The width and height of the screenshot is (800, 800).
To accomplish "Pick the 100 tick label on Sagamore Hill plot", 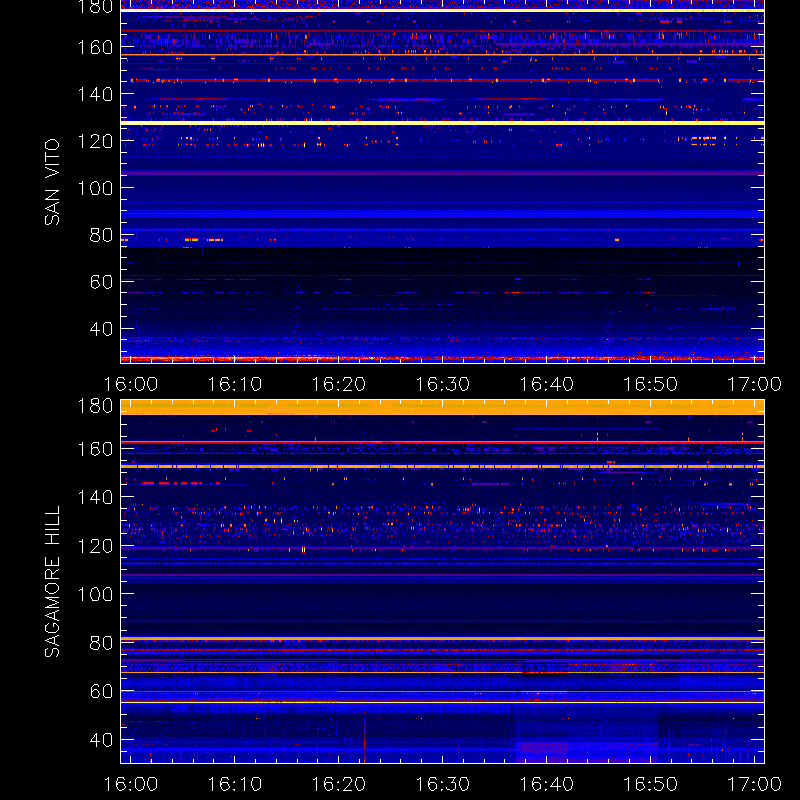I will coord(95,594).
